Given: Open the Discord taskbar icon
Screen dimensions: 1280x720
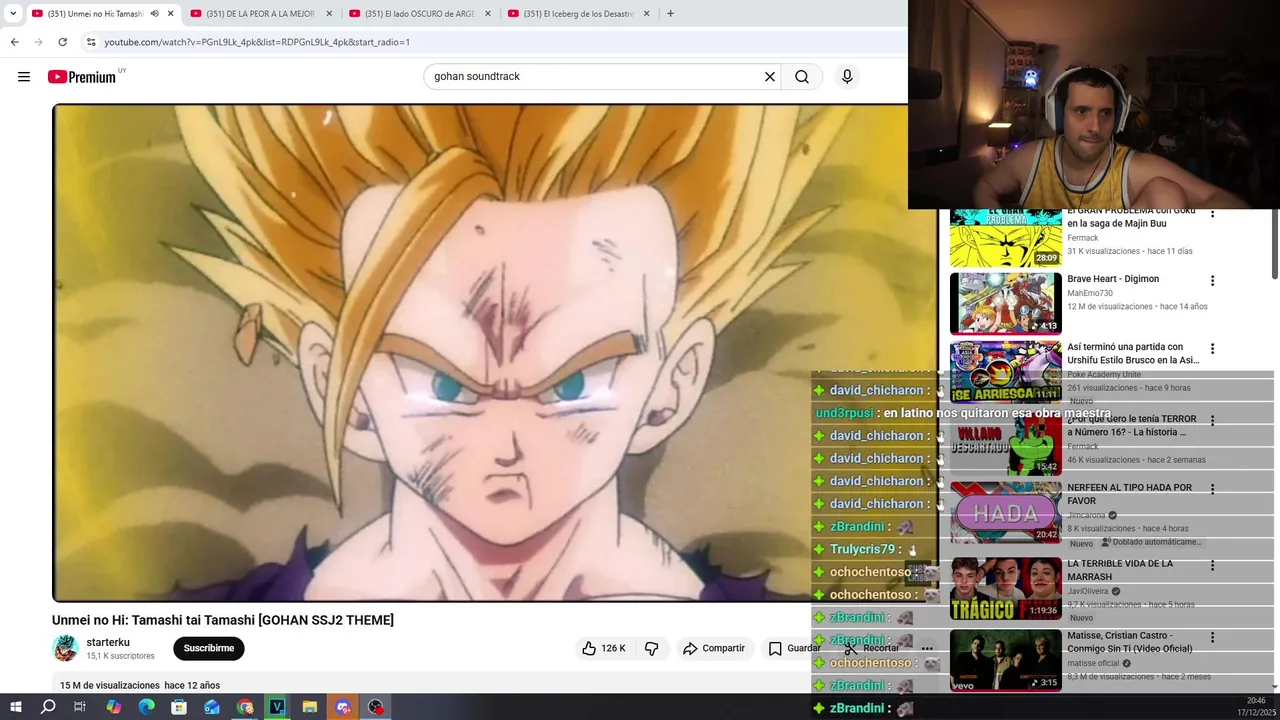Looking at the screenshot, I should click(x=343, y=707).
